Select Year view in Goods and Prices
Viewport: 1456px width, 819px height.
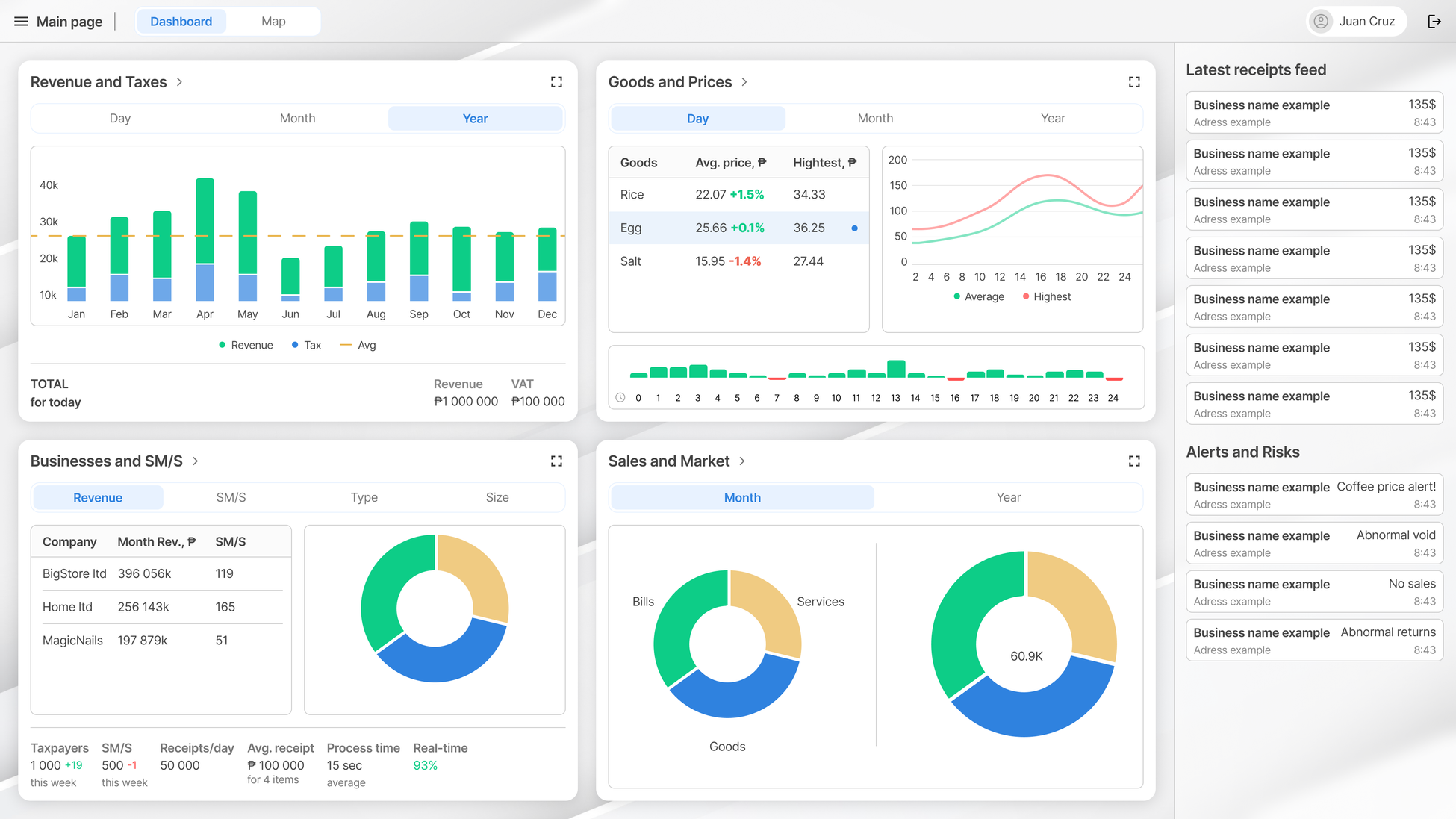click(1052, 118)
